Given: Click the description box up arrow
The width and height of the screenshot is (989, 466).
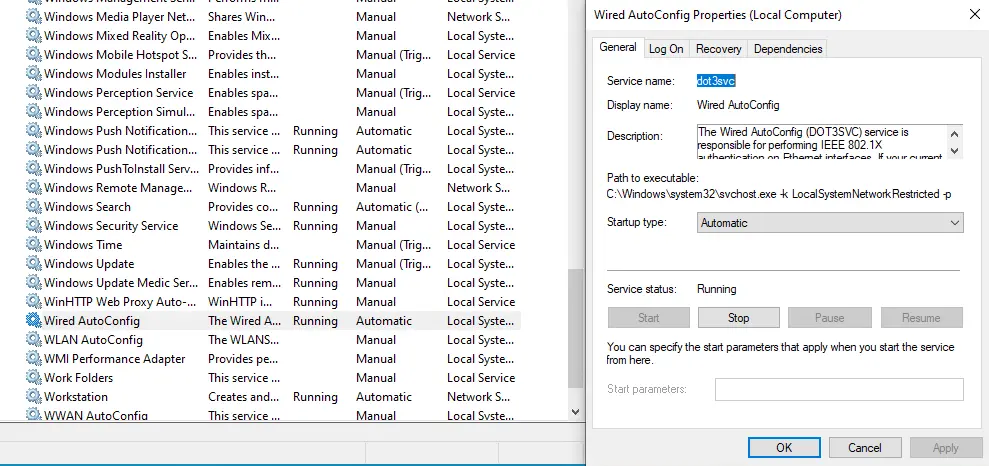Looking at the screenshot, I should pyautogui.click(x=954, y=134).
